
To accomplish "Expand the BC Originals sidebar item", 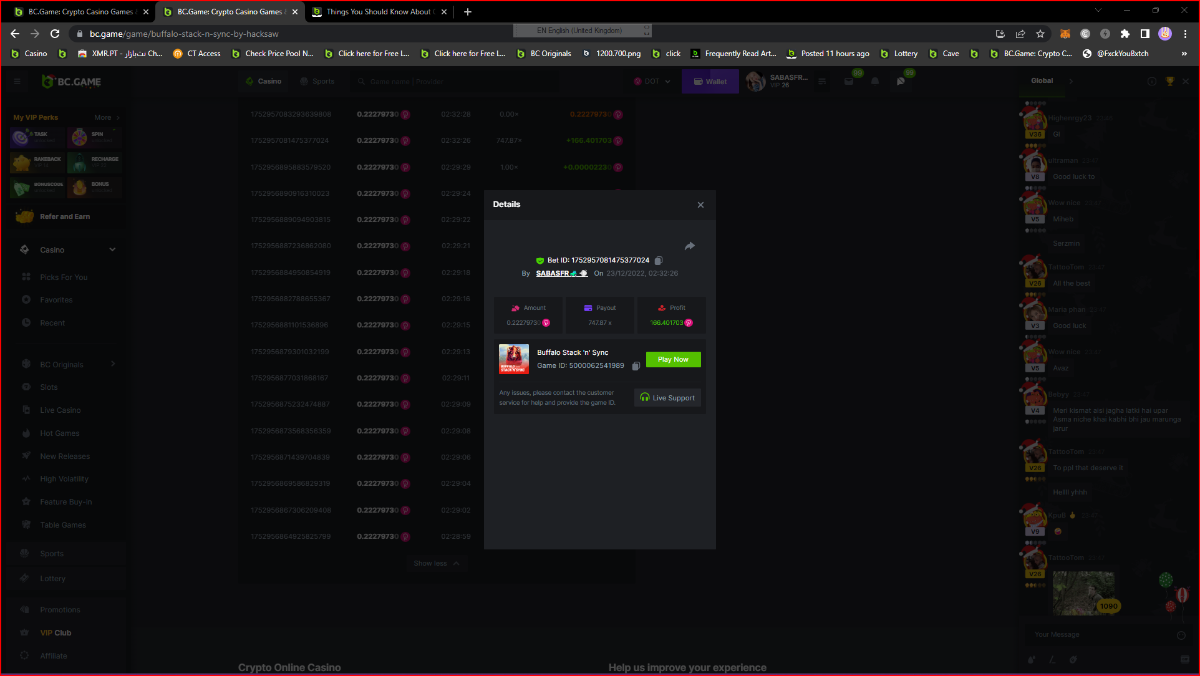I will pos(112,365).
